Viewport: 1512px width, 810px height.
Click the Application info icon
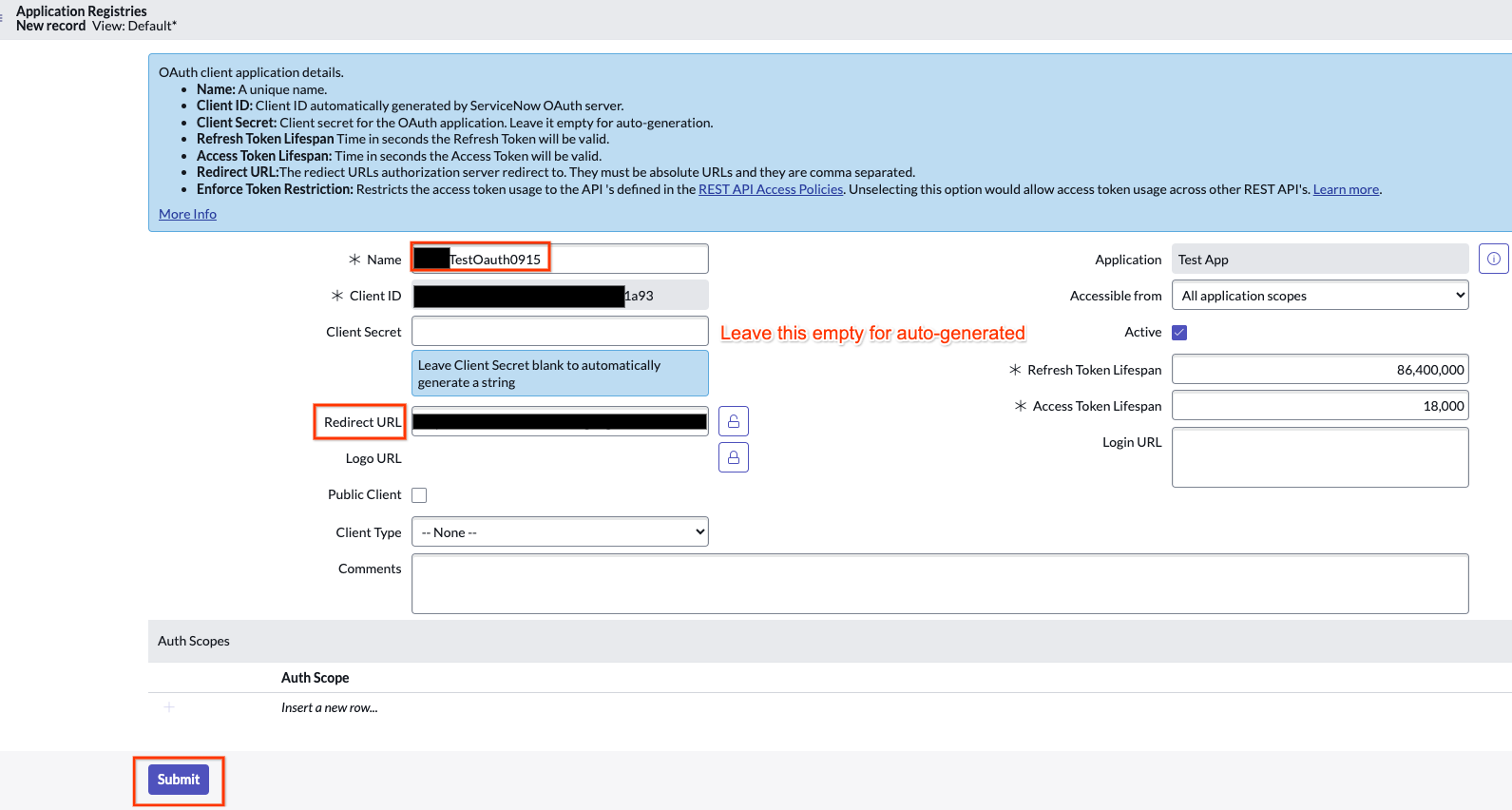coord(1493,259)
